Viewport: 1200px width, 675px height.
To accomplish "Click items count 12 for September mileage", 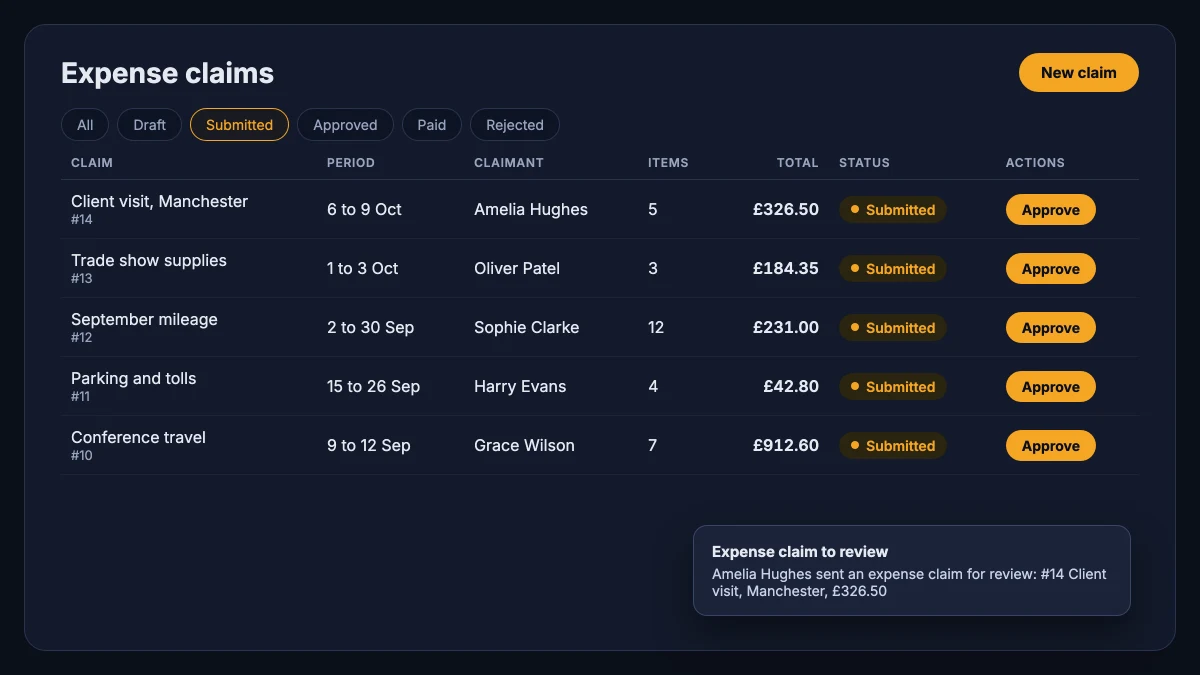I will (x=656, y=327).
